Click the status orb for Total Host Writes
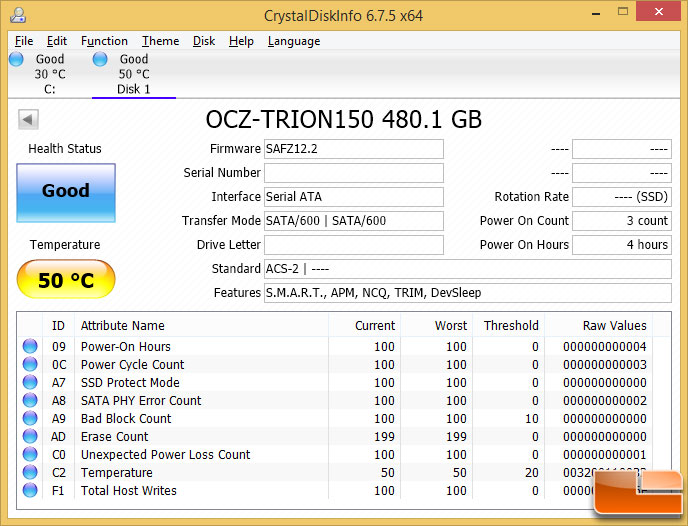 coord(30,490)
